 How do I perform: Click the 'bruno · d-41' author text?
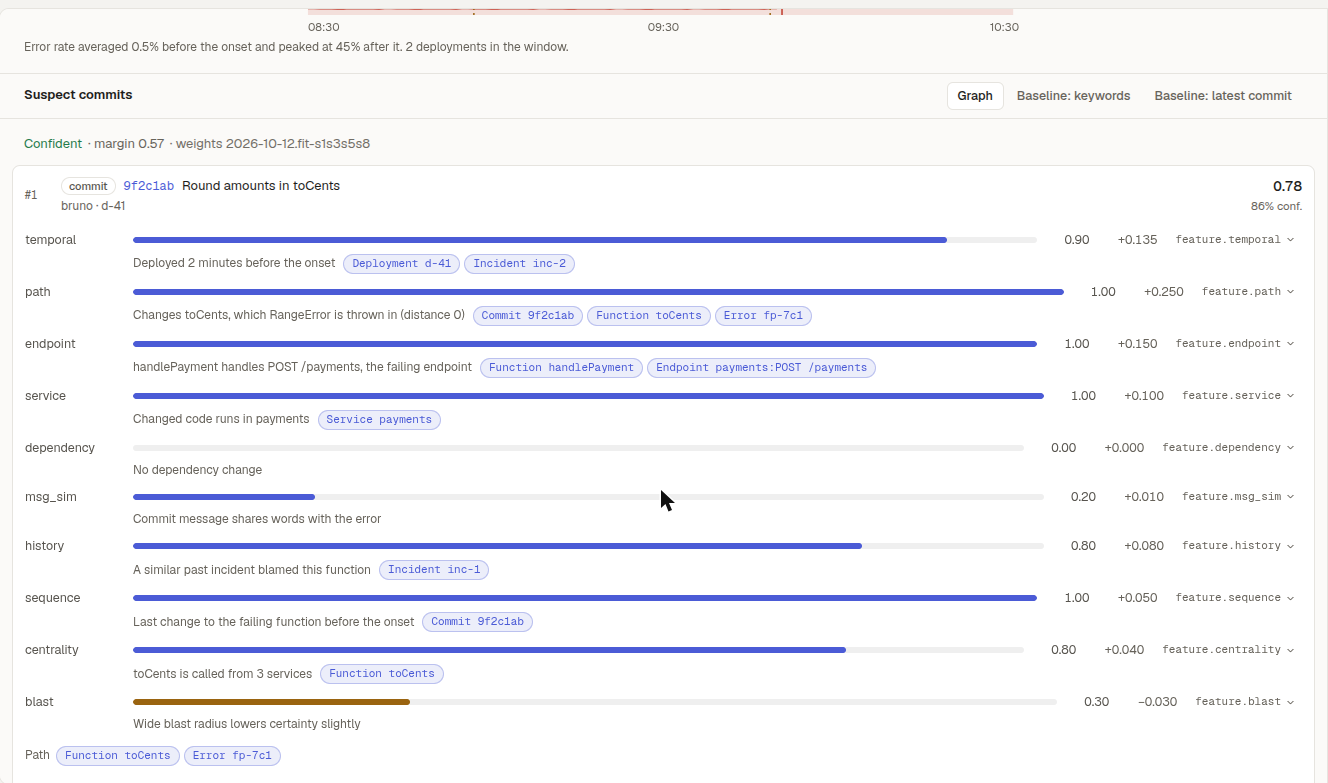click(93, 206)
